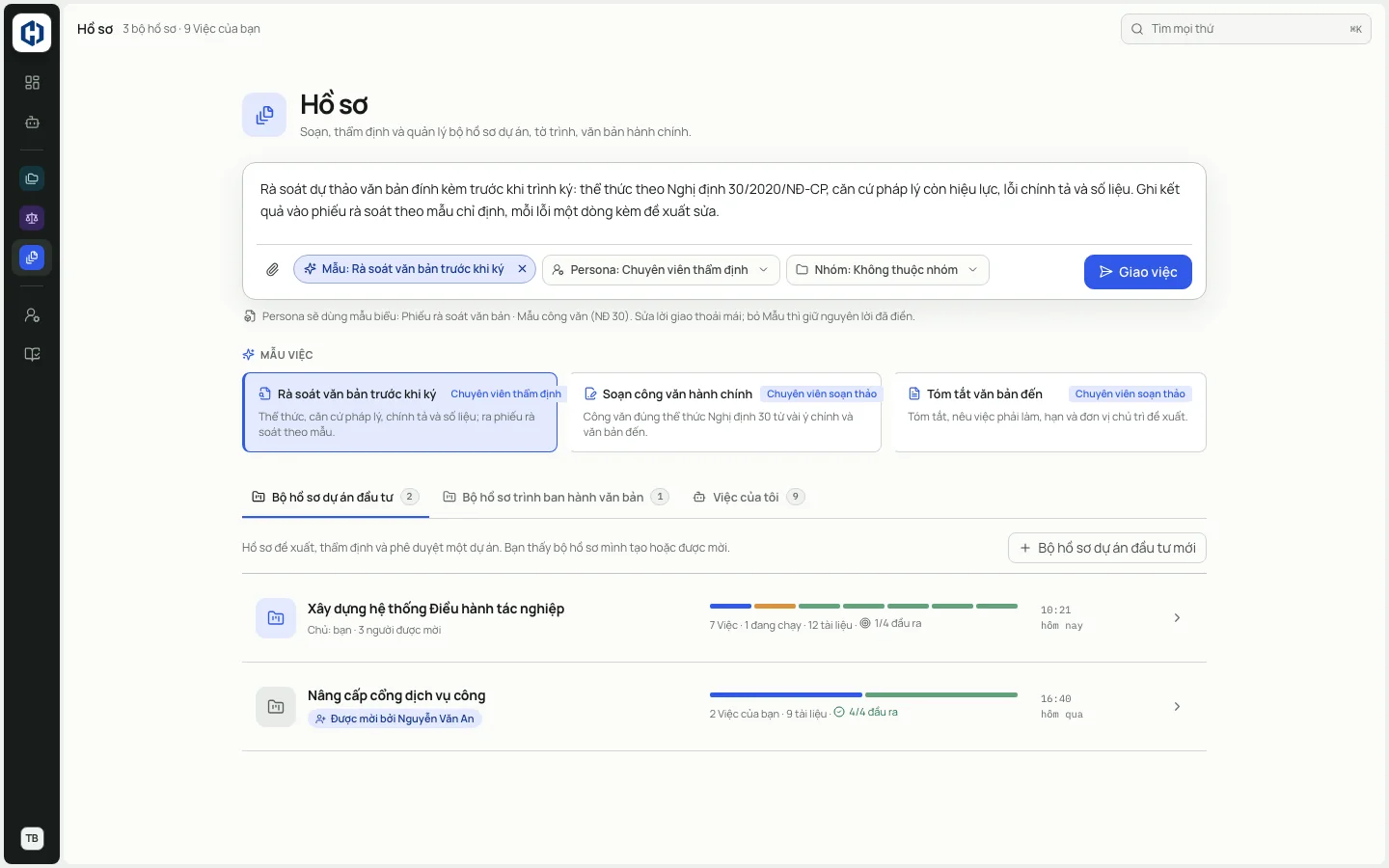
Task: Click the app logo at top left
Action: tap(32, 33)
